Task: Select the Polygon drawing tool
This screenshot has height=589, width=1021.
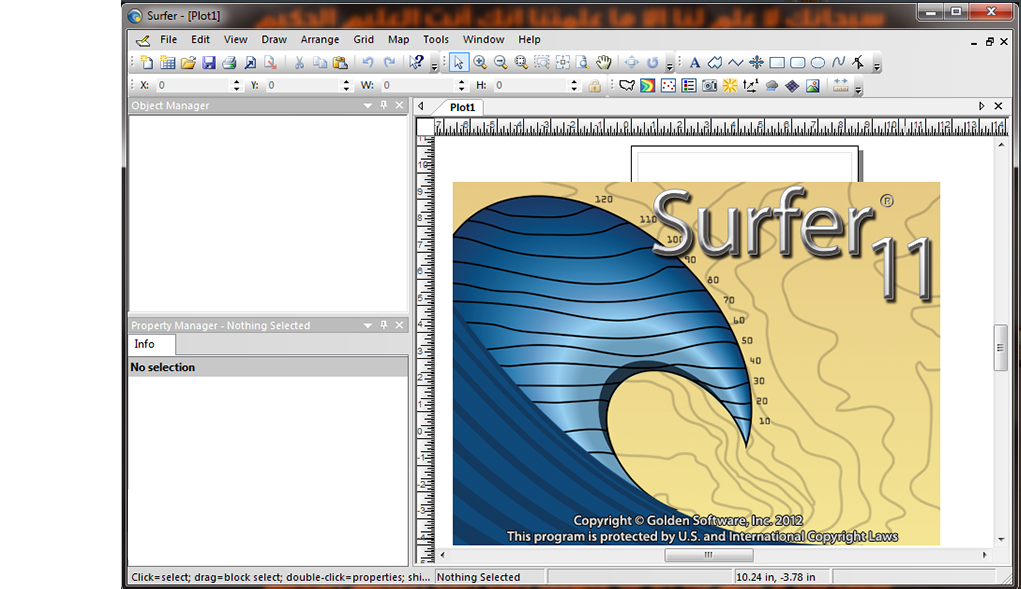Action: (713, 62)
